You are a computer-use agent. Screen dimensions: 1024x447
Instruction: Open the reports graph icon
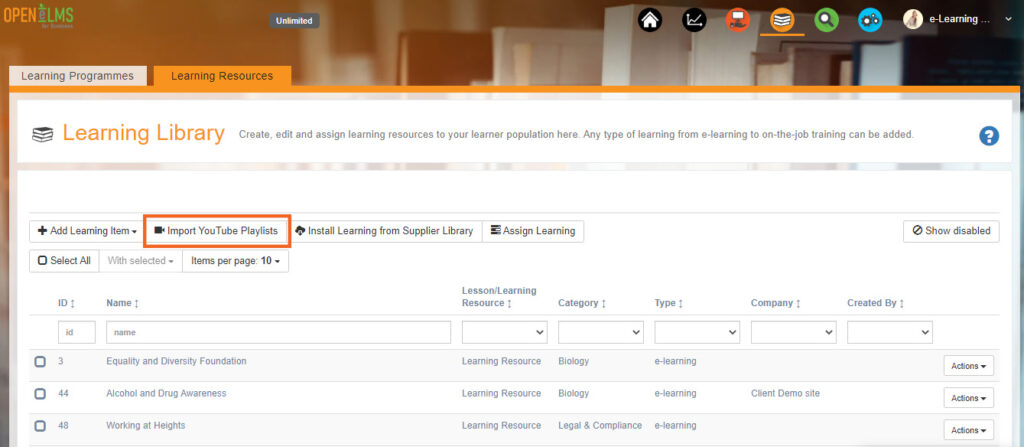694,19
